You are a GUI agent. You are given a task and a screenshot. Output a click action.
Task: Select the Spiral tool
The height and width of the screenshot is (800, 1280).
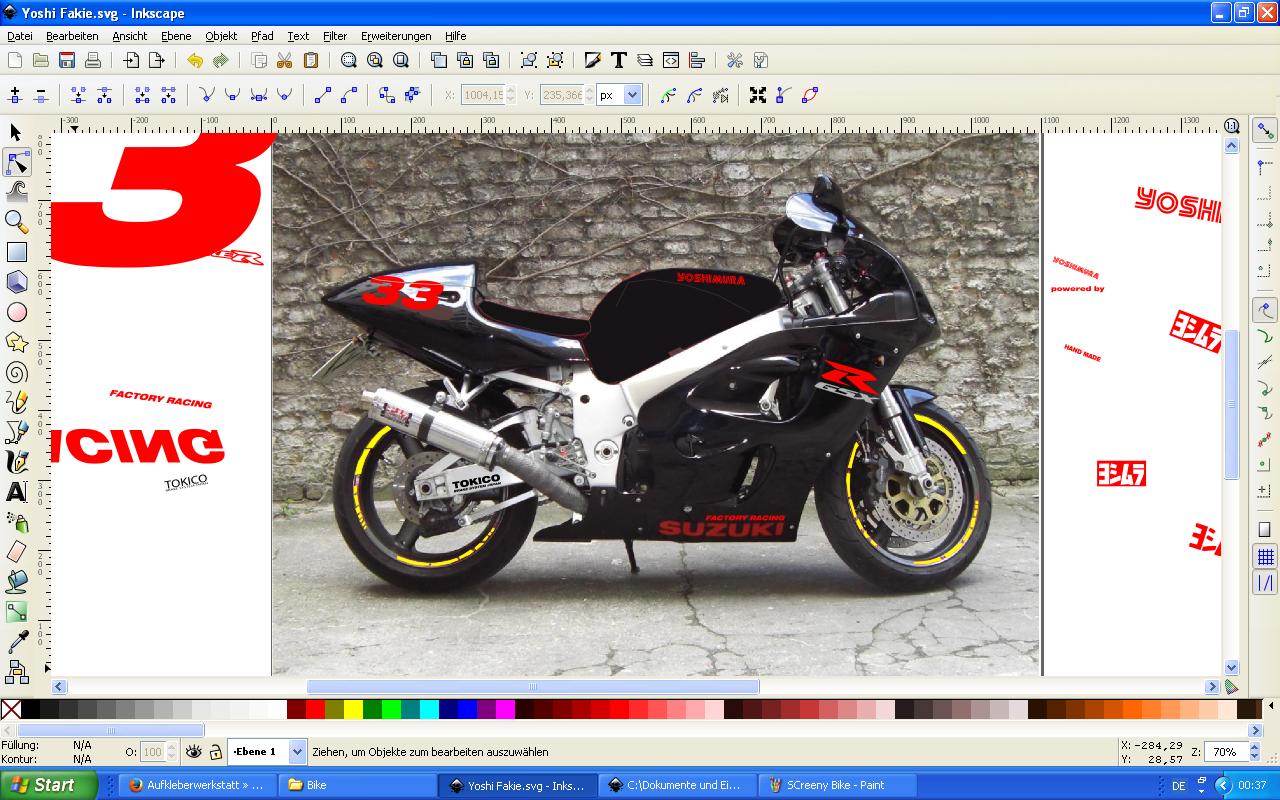[16, 372]
